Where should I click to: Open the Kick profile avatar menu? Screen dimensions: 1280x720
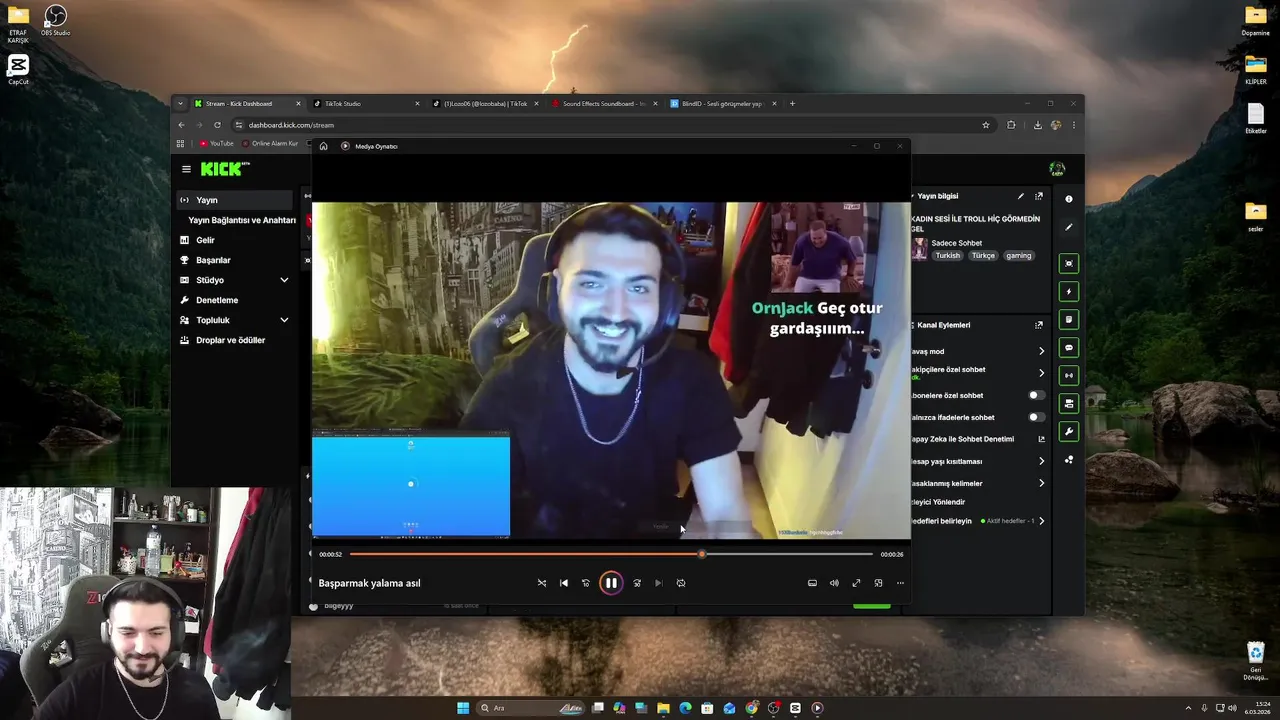click(x=1057, y=169)
